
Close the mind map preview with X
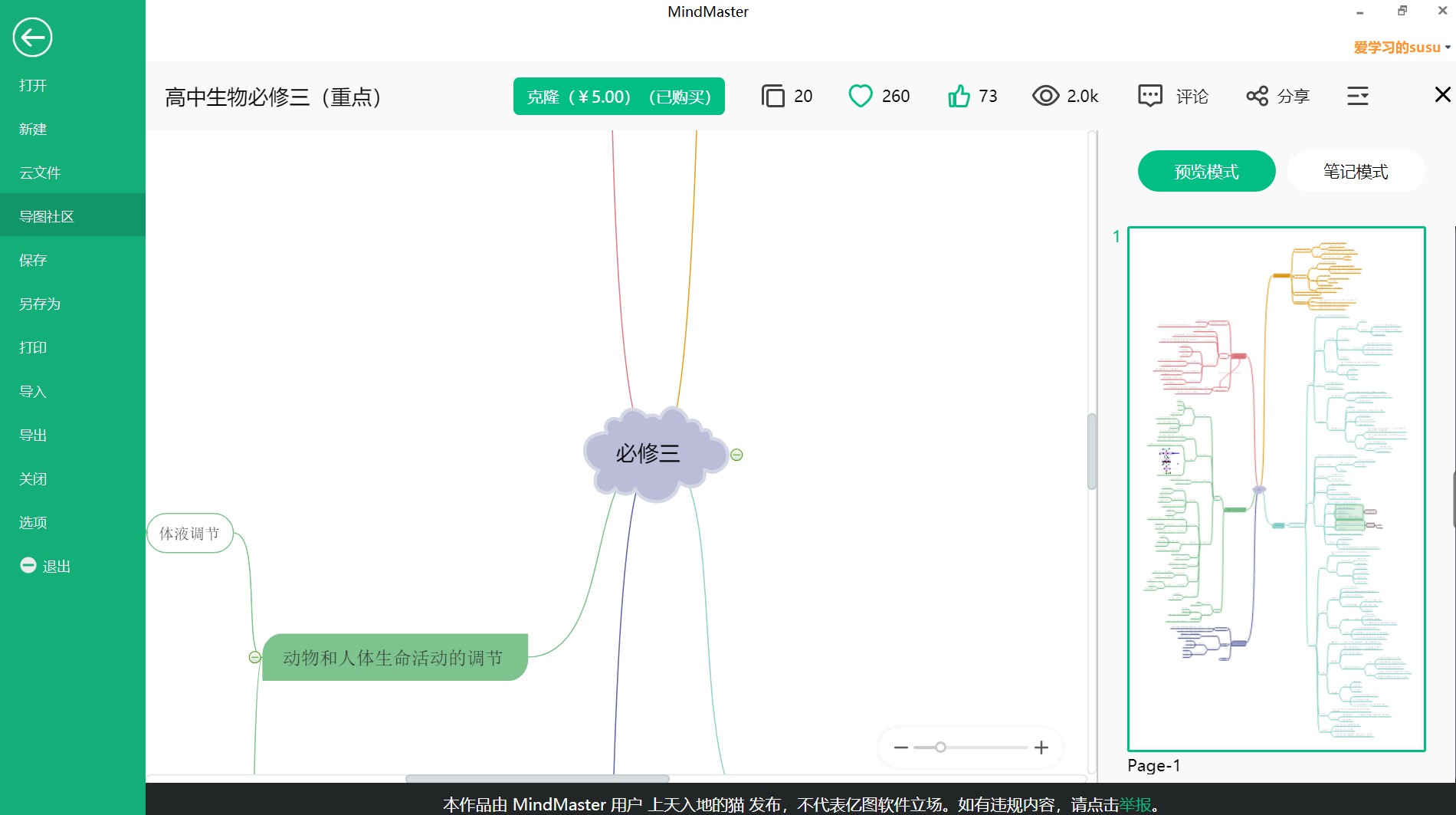(1442, 94)
